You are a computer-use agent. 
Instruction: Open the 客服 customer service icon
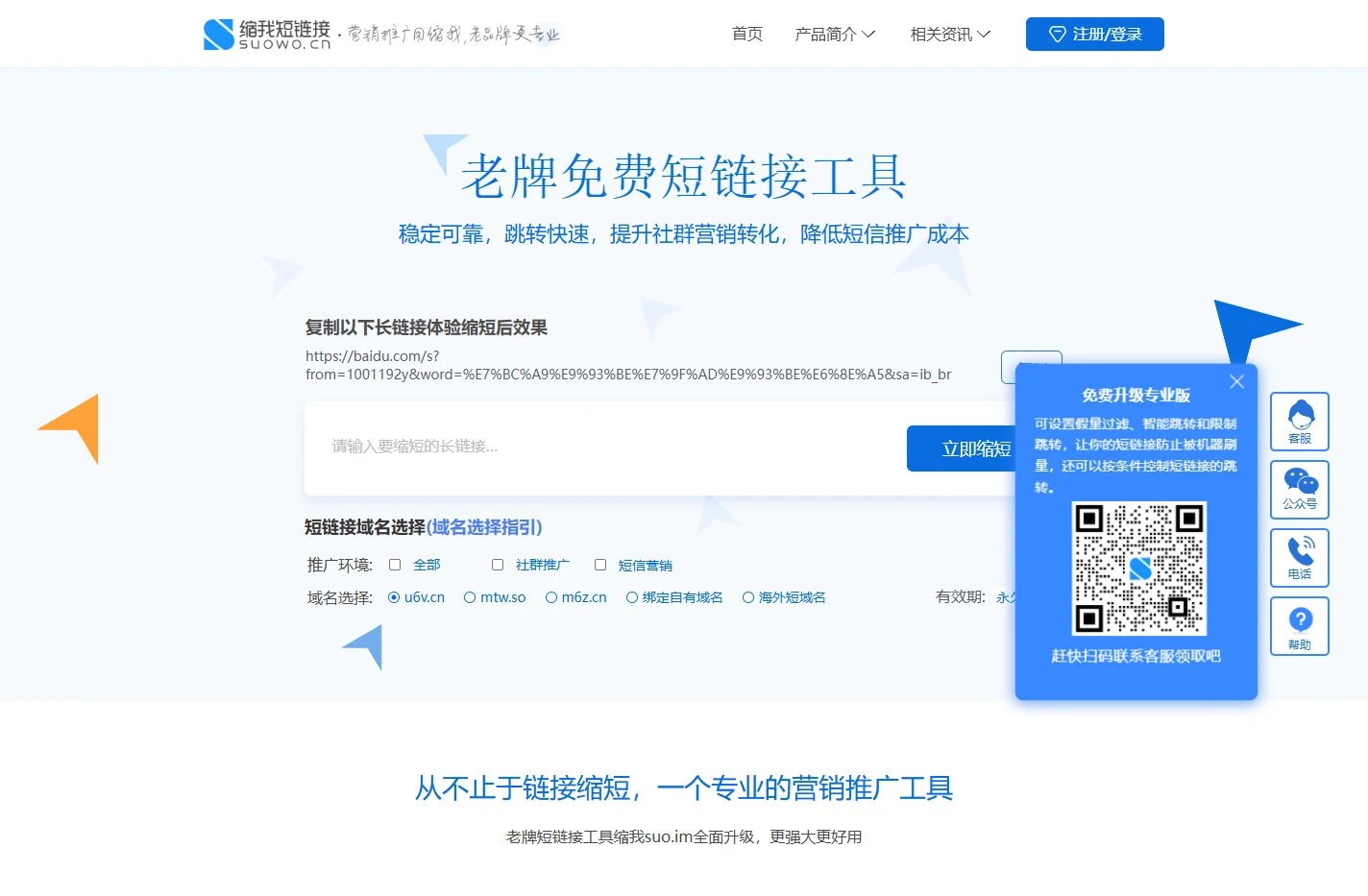1300,422
